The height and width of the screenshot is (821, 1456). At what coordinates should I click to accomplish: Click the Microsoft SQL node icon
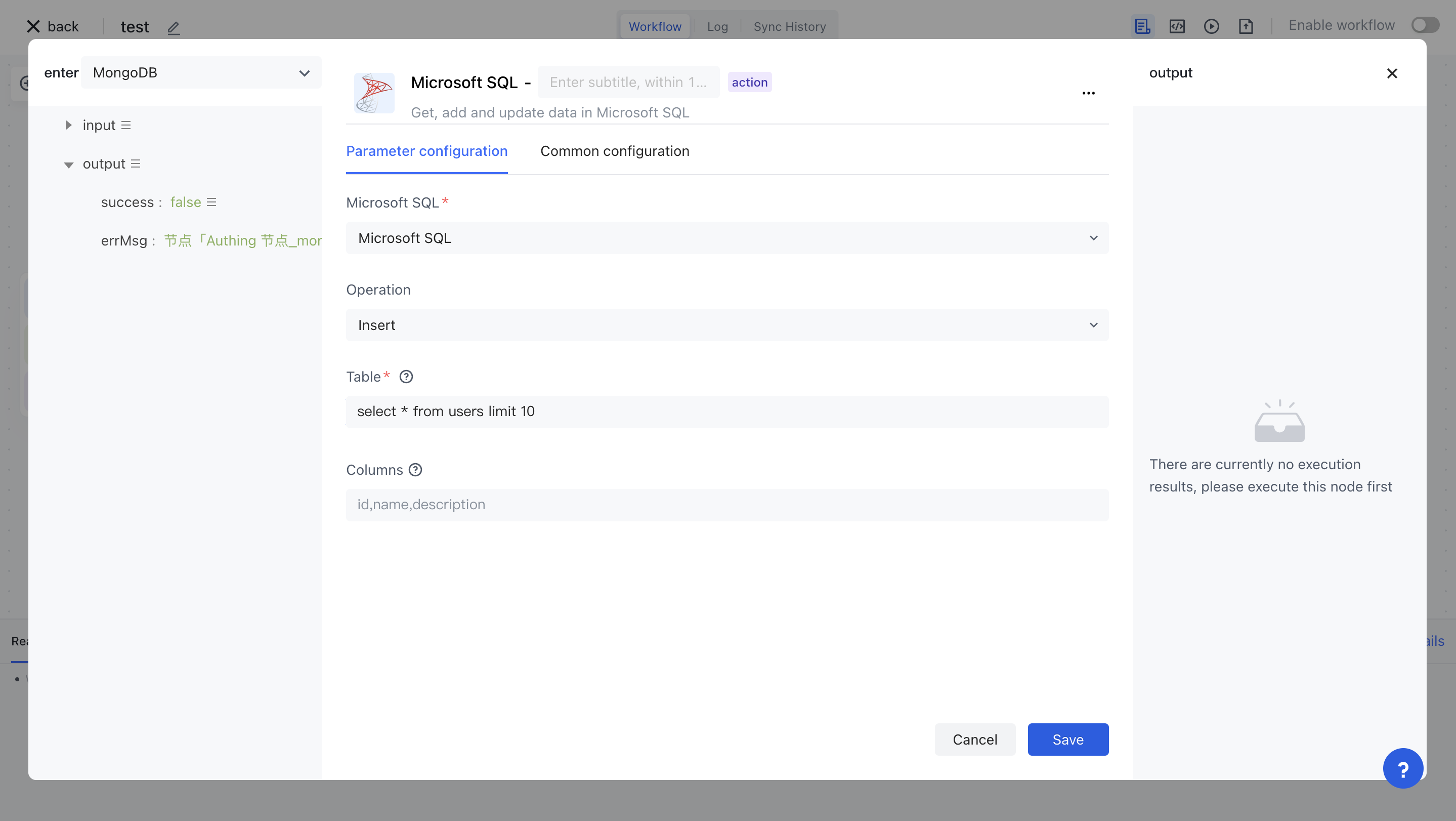point(373,93)
